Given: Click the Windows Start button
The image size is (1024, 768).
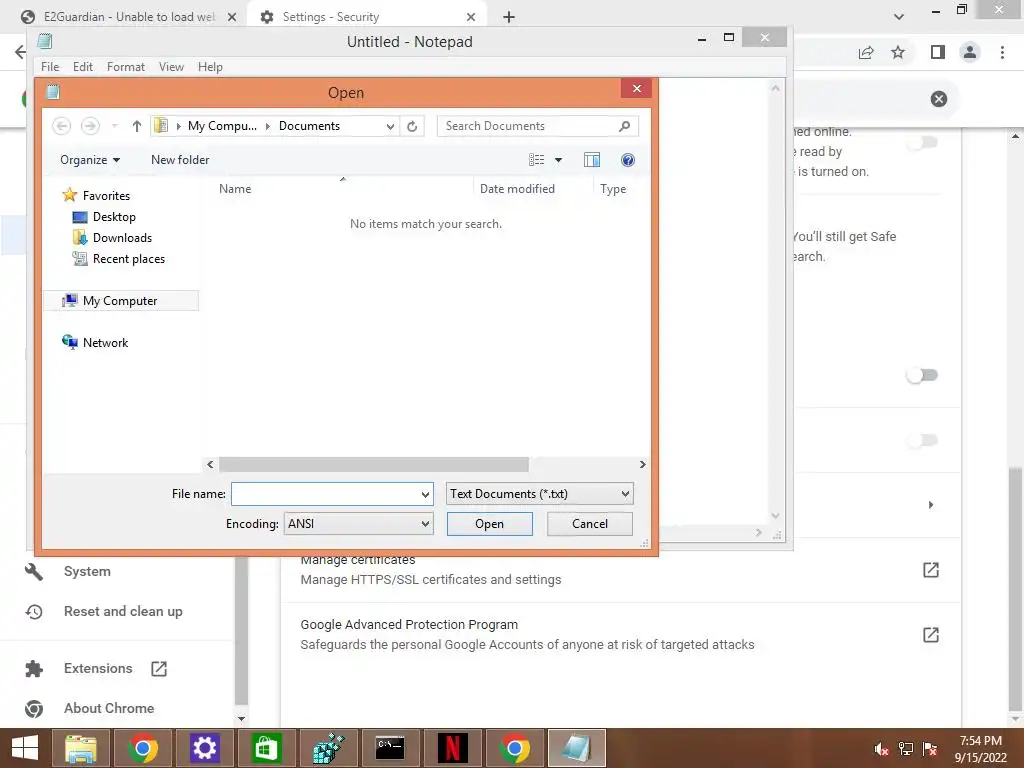Looking at the screenshot, I should click(x=25, y=748).
